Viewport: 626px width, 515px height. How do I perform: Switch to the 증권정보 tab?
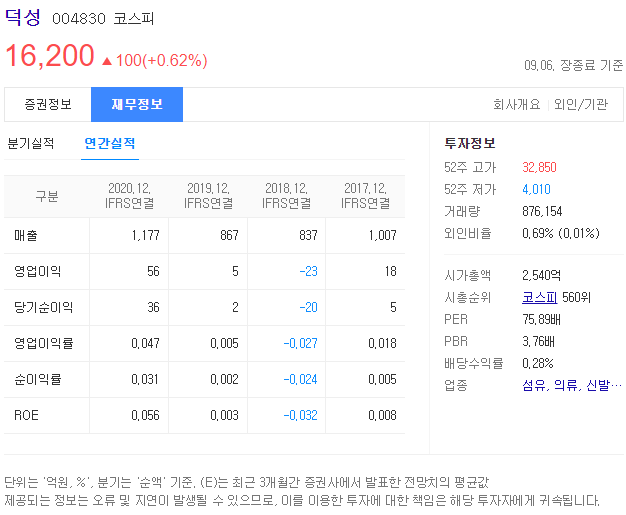click(x=48, y=105)
